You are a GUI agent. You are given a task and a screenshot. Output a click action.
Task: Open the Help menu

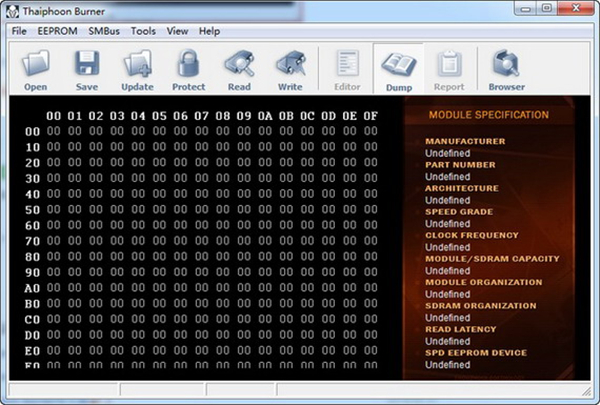pyautogui.click(x=209, y=31)
